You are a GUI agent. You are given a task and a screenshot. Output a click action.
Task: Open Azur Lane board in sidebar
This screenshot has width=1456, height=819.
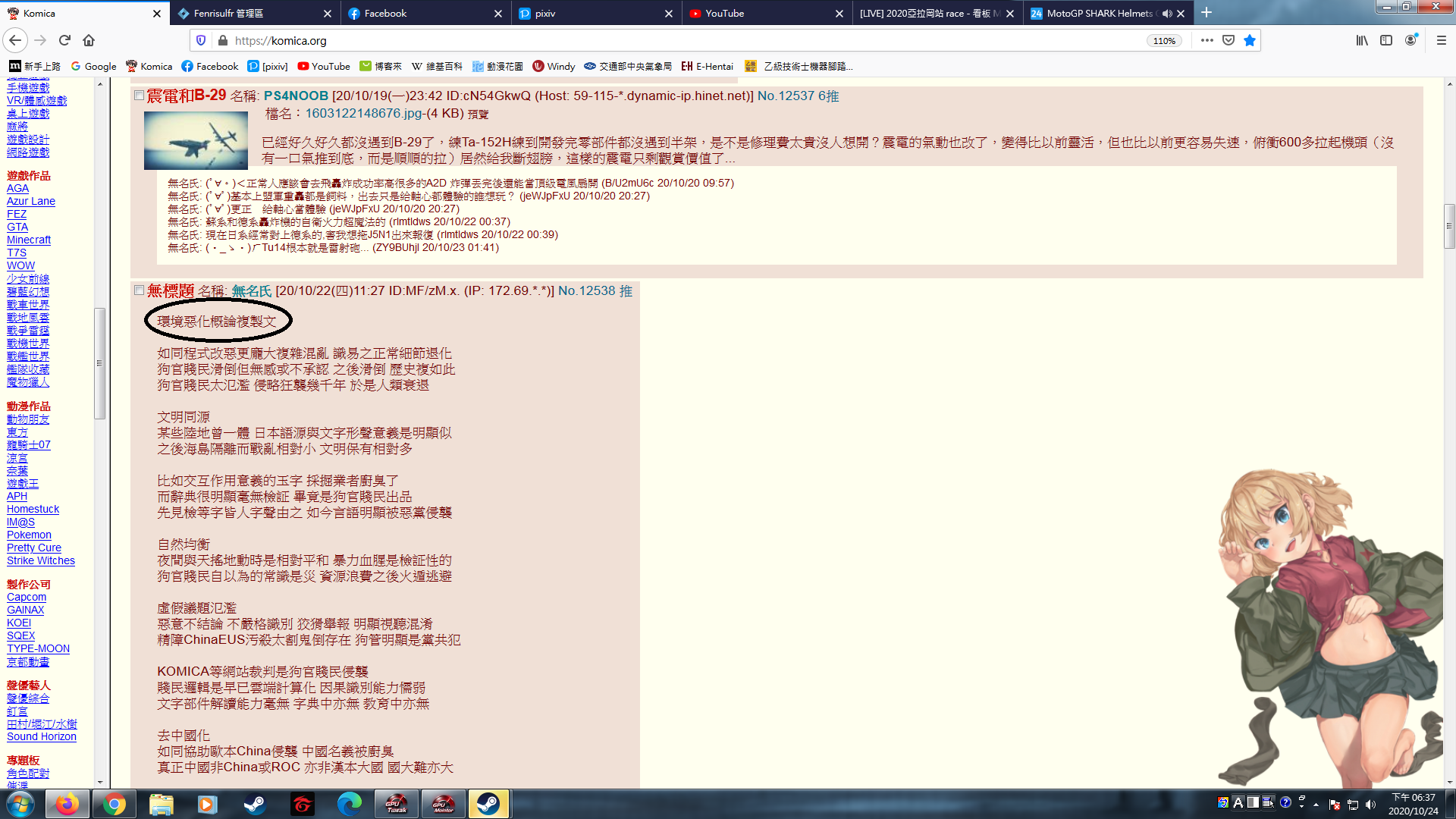[31, 201]
